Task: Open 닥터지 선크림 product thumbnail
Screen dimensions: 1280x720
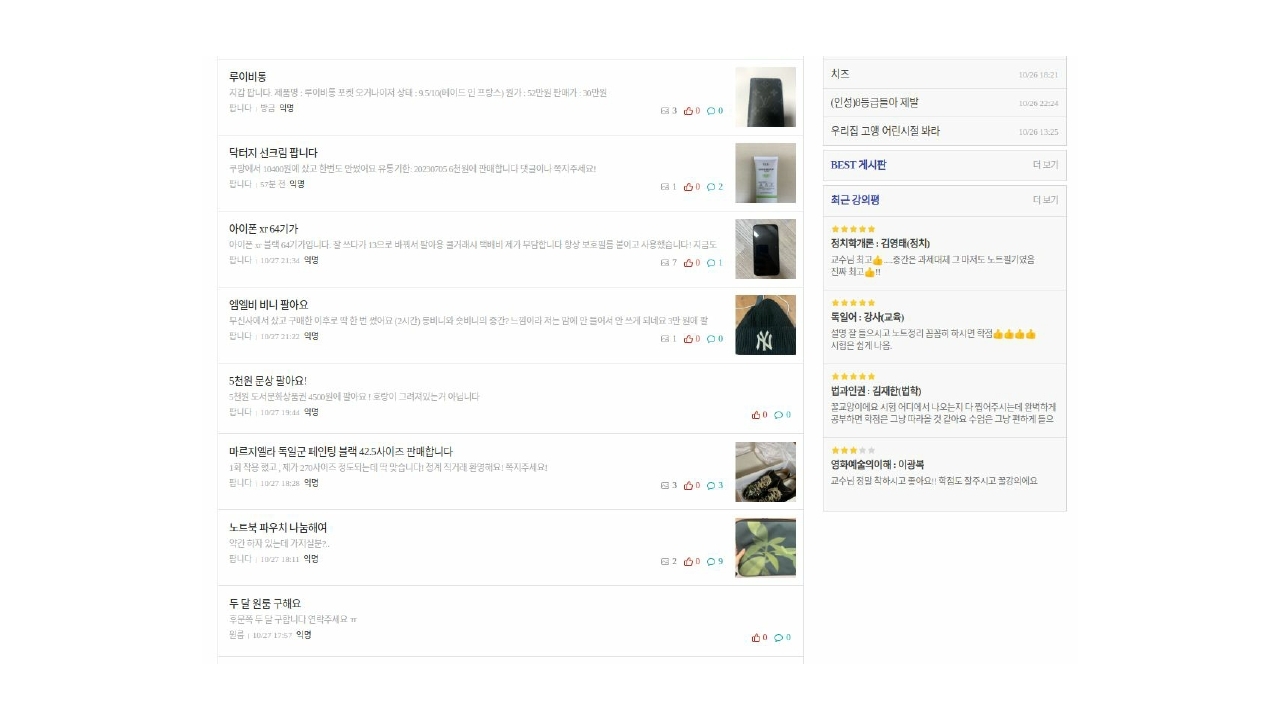Action: tap(765, 173)
